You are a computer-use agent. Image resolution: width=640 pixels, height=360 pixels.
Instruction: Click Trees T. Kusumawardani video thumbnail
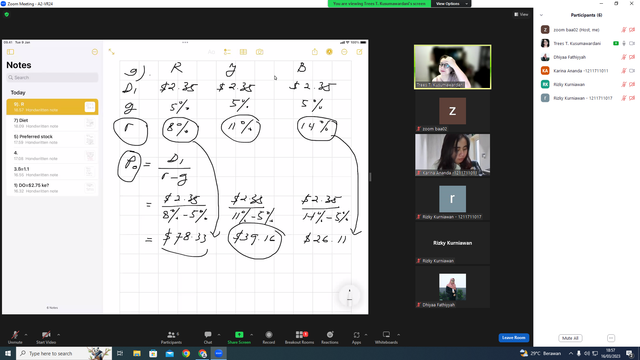pyautogui.click(x=452, y=67)
